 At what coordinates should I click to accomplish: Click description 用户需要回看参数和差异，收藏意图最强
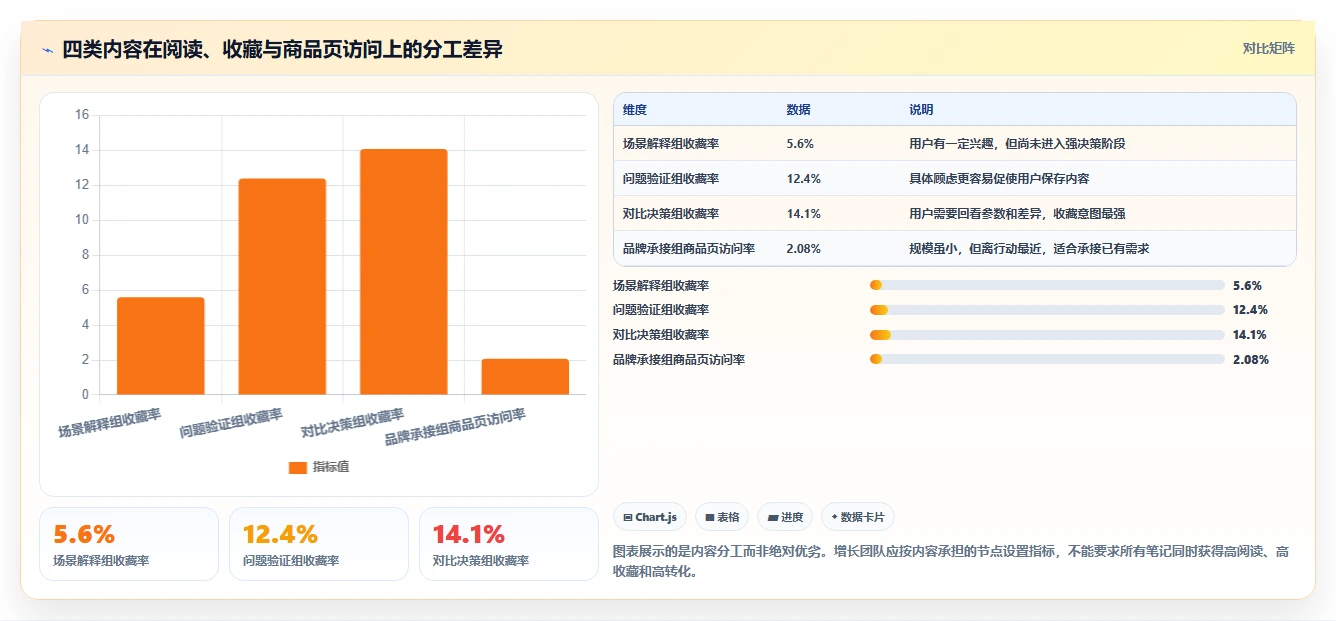point(1017,214)
